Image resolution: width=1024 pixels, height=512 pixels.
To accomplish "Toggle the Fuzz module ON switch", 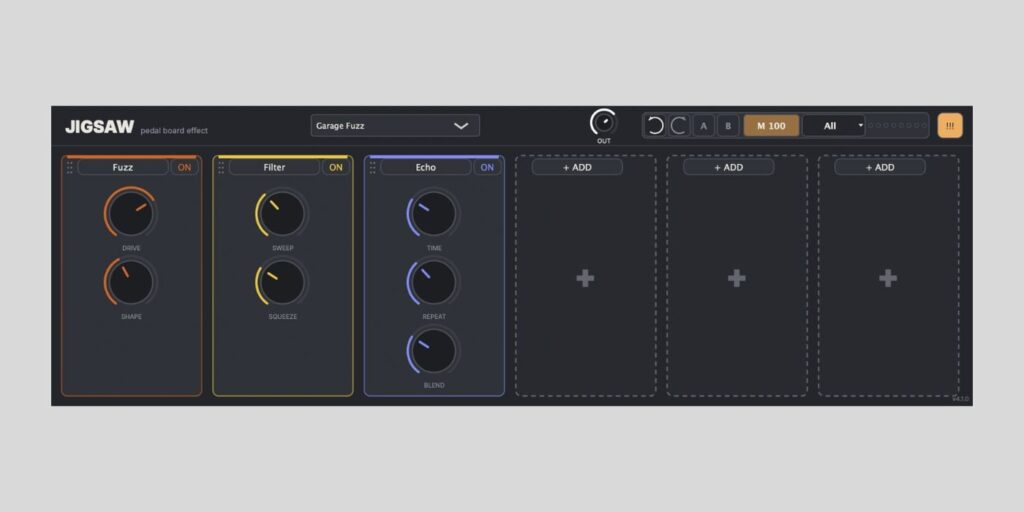I will [185, 167].
